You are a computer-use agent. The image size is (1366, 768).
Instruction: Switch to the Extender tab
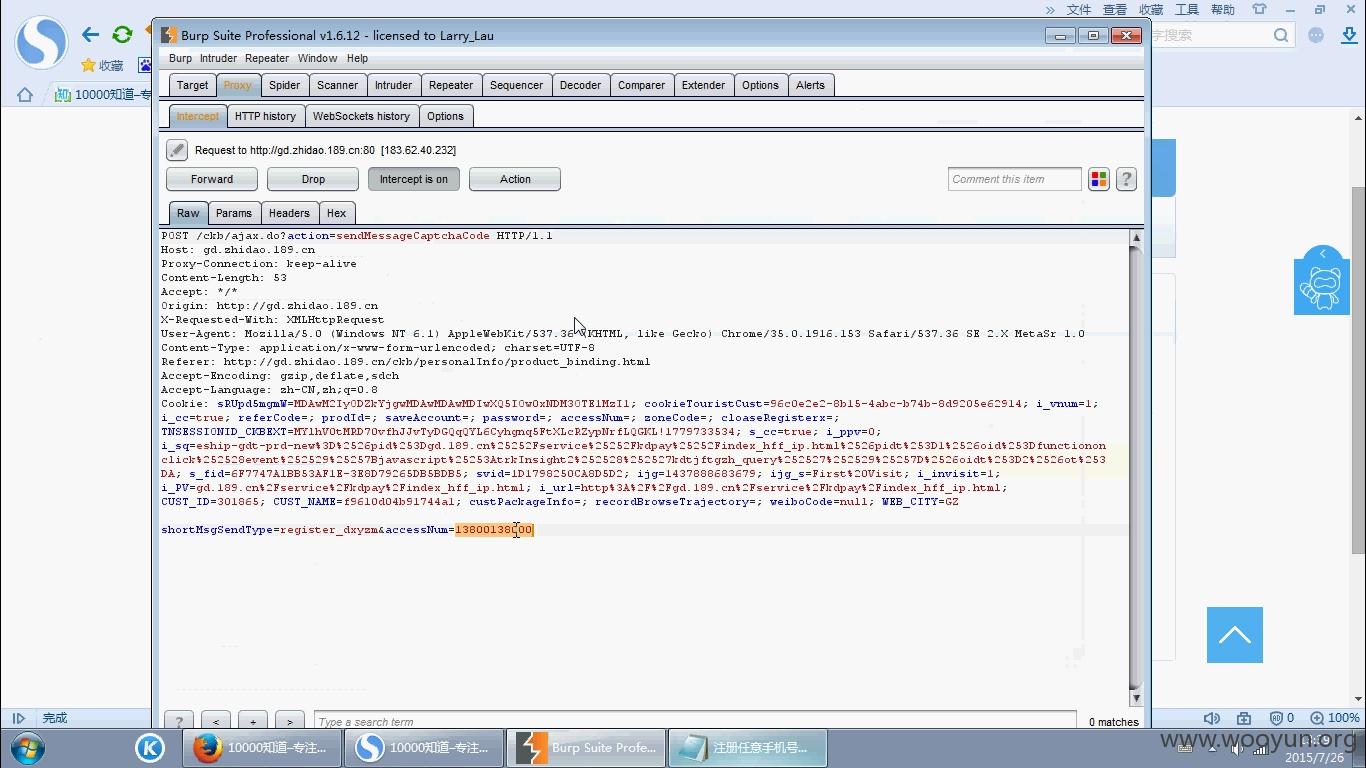pyautogui.click(x=703, y=85)
